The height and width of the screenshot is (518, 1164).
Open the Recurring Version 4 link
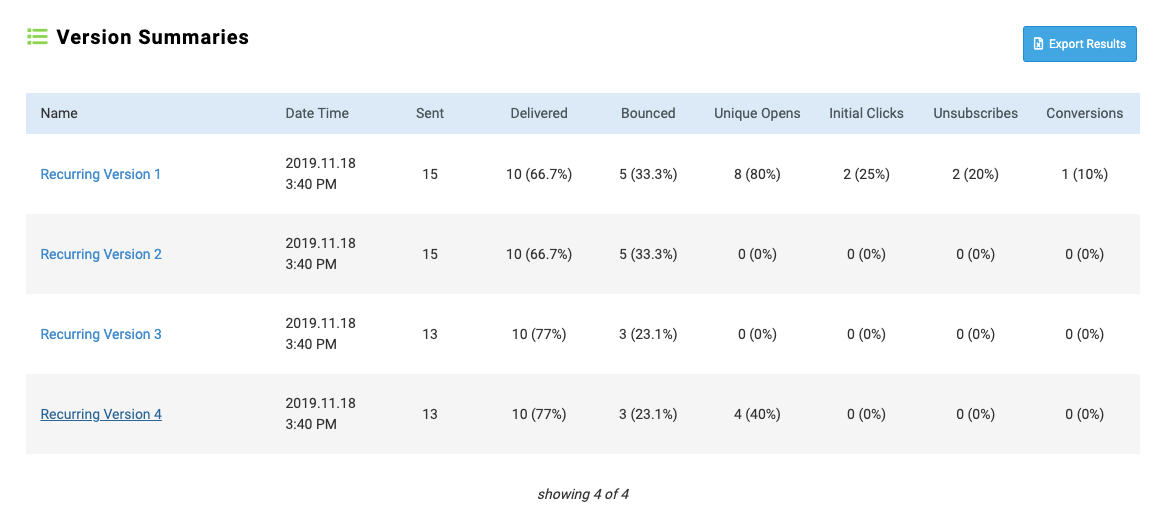(x=101, y=414)
